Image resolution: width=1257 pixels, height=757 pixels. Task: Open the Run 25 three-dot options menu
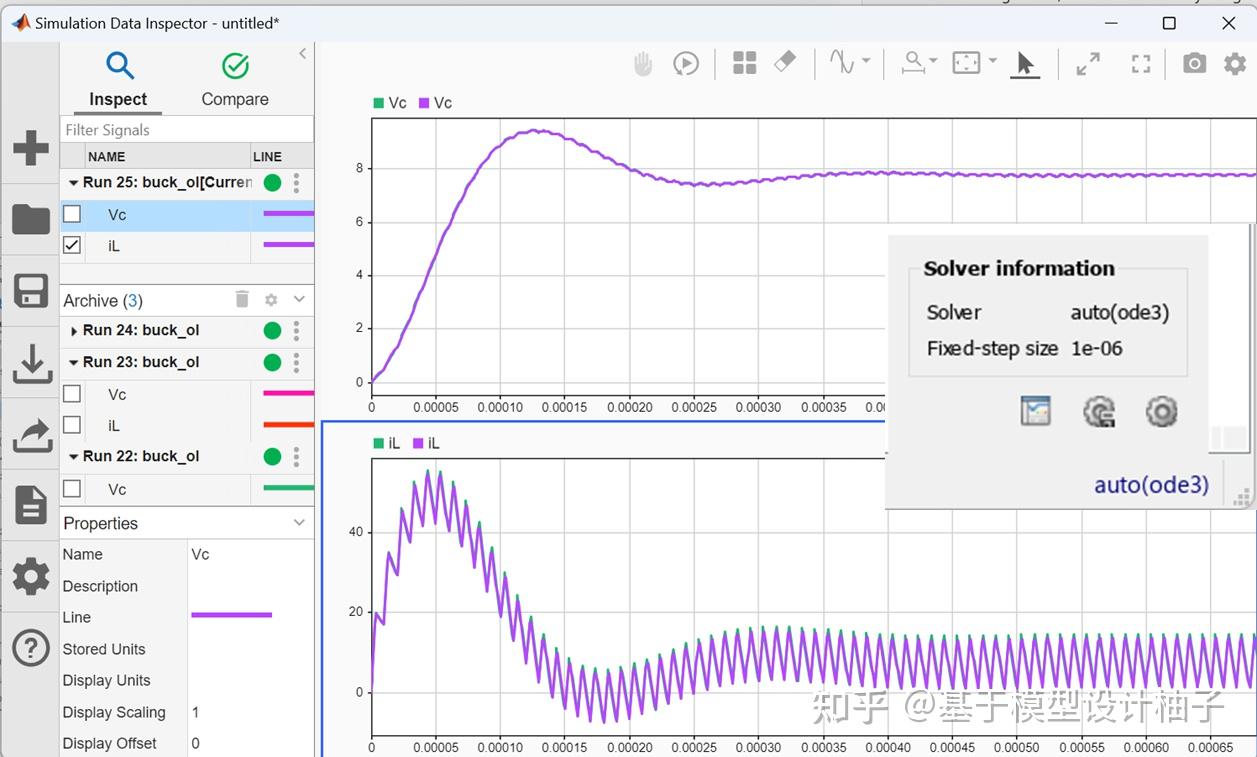[296, 183]
